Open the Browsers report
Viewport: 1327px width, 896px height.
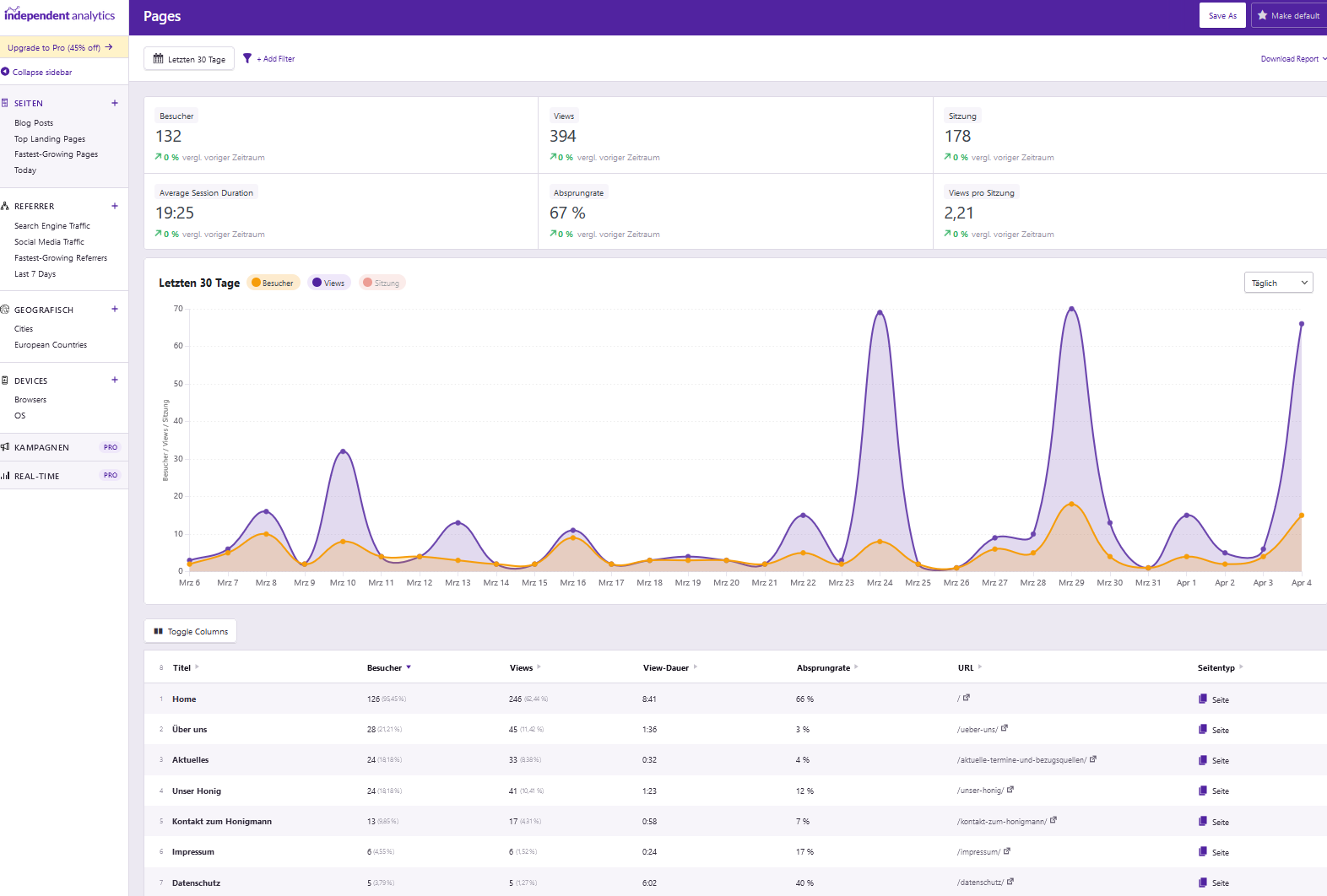(30, 400)
